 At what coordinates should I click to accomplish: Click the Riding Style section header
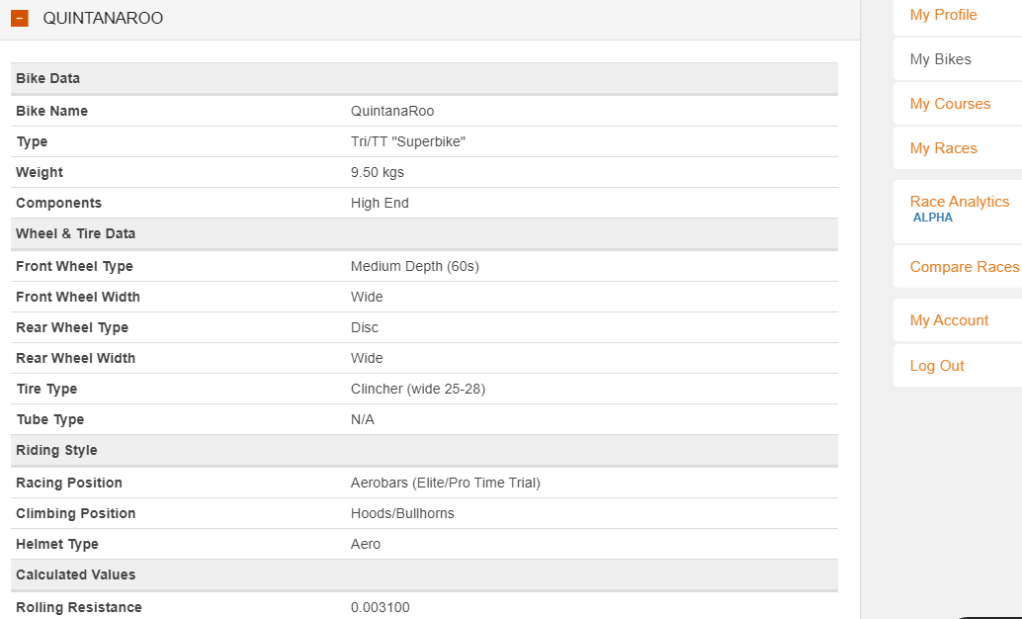pyautogui.click(x=57, y=451)
